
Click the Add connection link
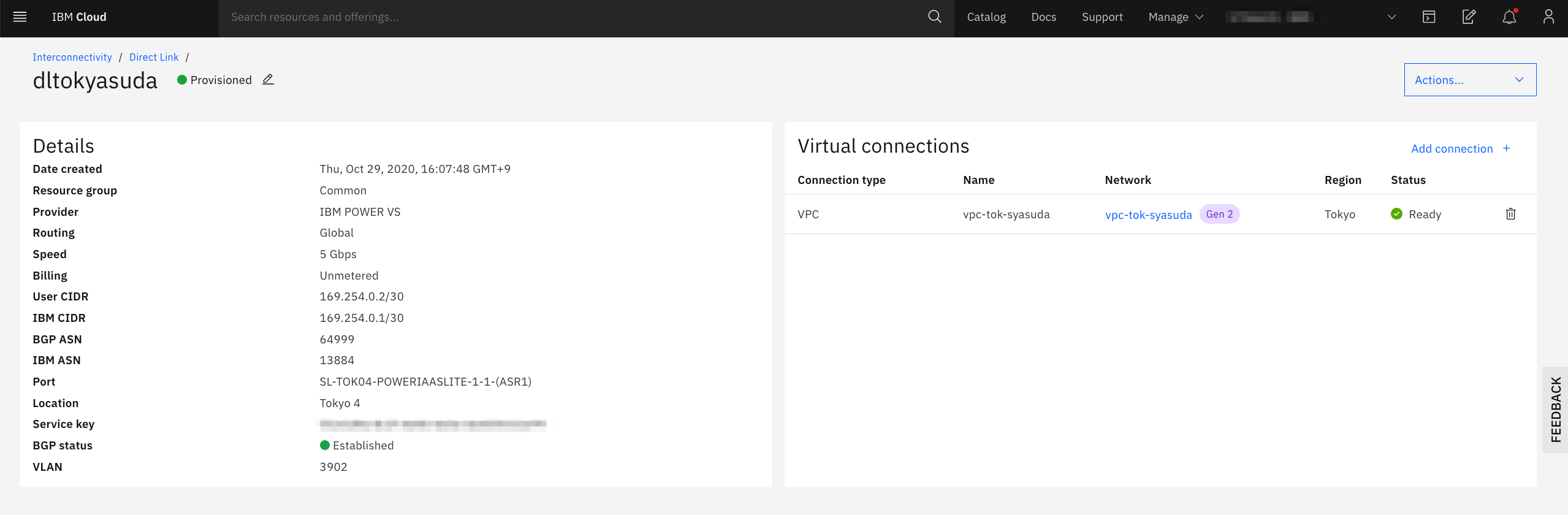click(1452, 148)
